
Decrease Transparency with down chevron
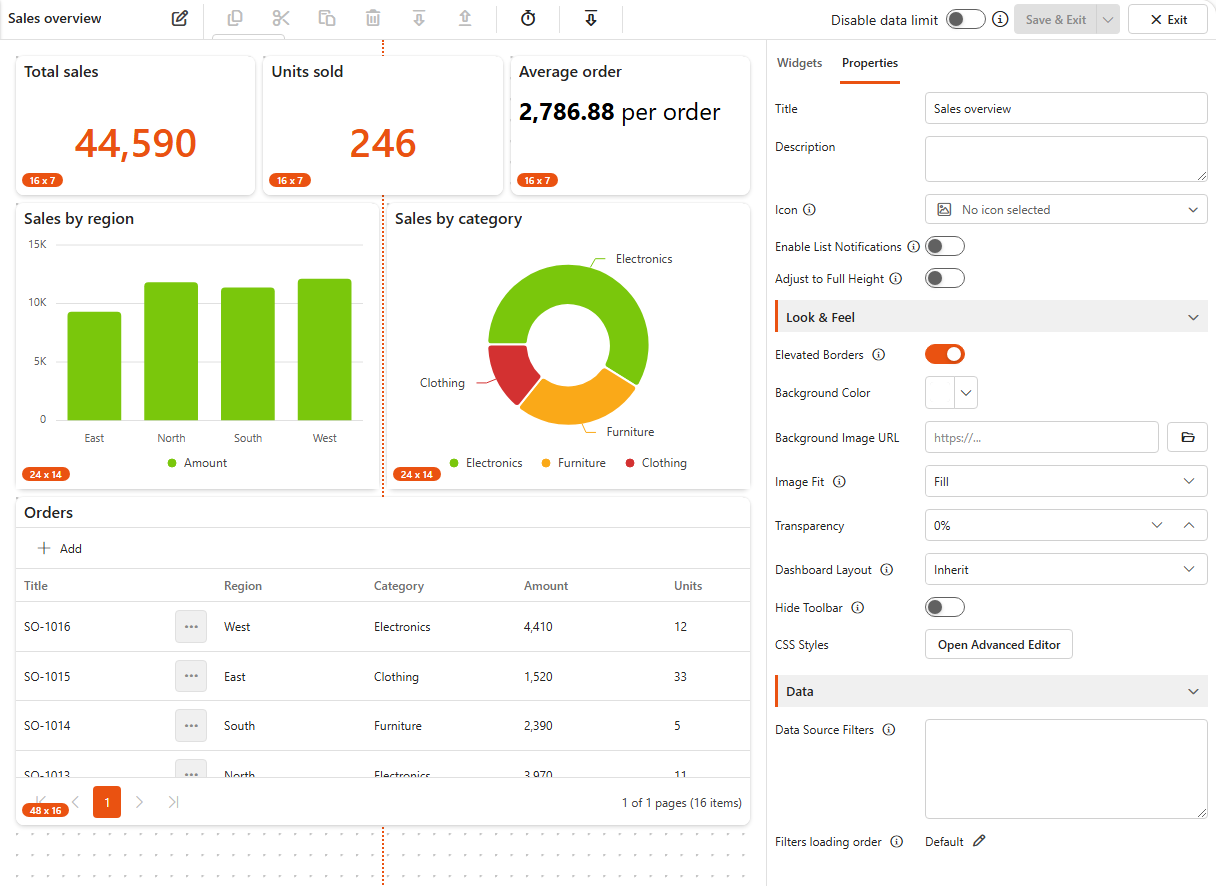click(x=1157, y=525)
